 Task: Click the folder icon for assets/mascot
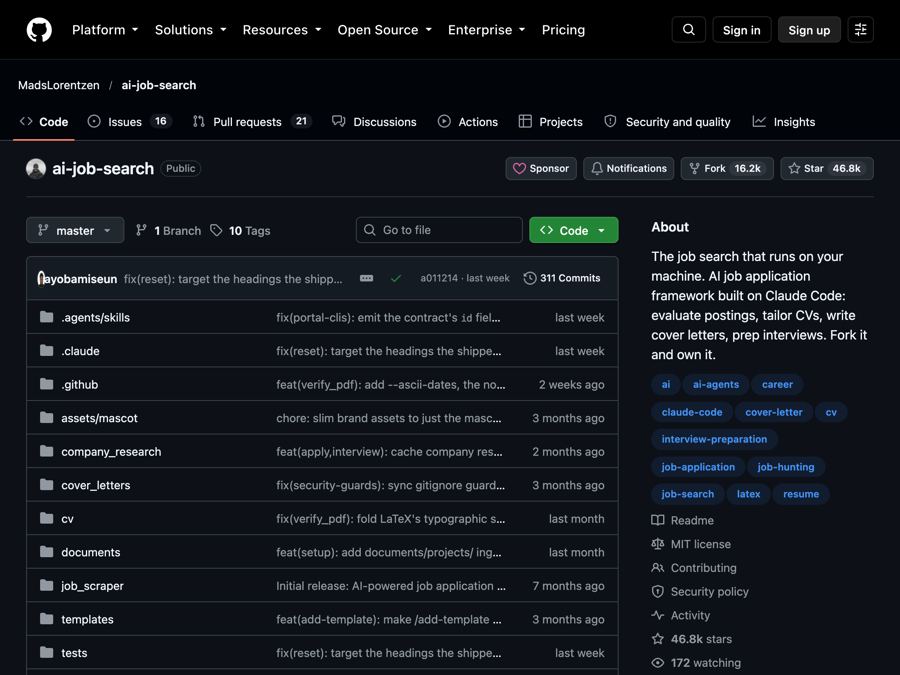click(x=46, y=418)
